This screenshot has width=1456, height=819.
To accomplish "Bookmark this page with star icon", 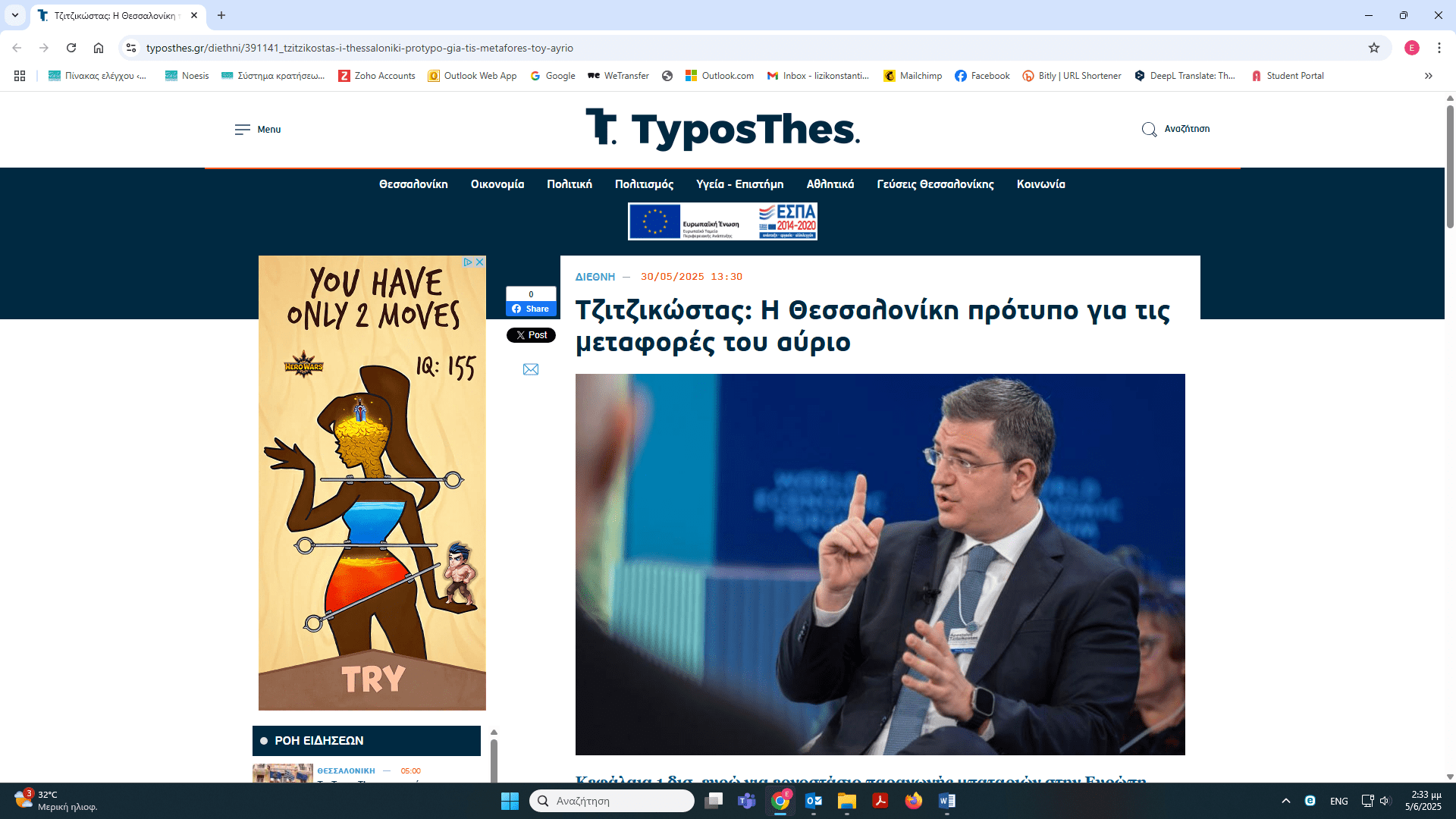I will coord(1374,48).
